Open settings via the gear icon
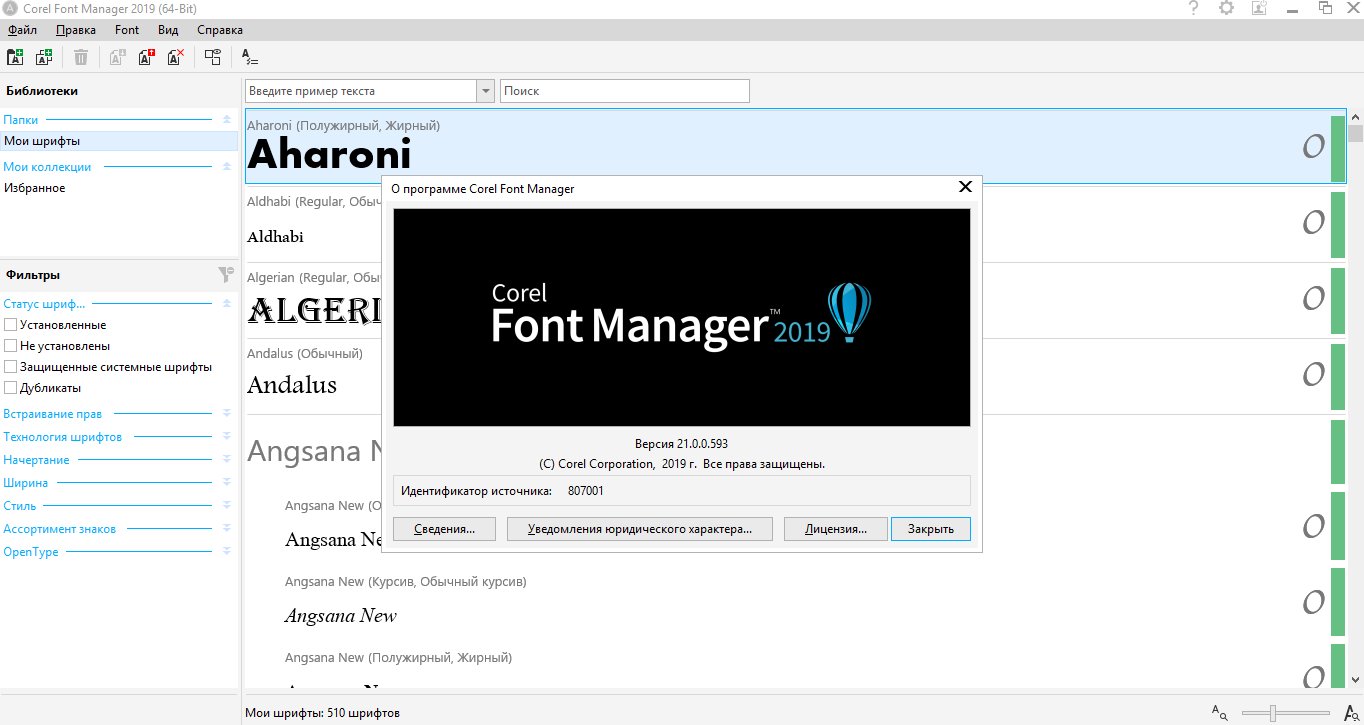The height and width of the screenshot is (725, 1364). (1226, 8)
